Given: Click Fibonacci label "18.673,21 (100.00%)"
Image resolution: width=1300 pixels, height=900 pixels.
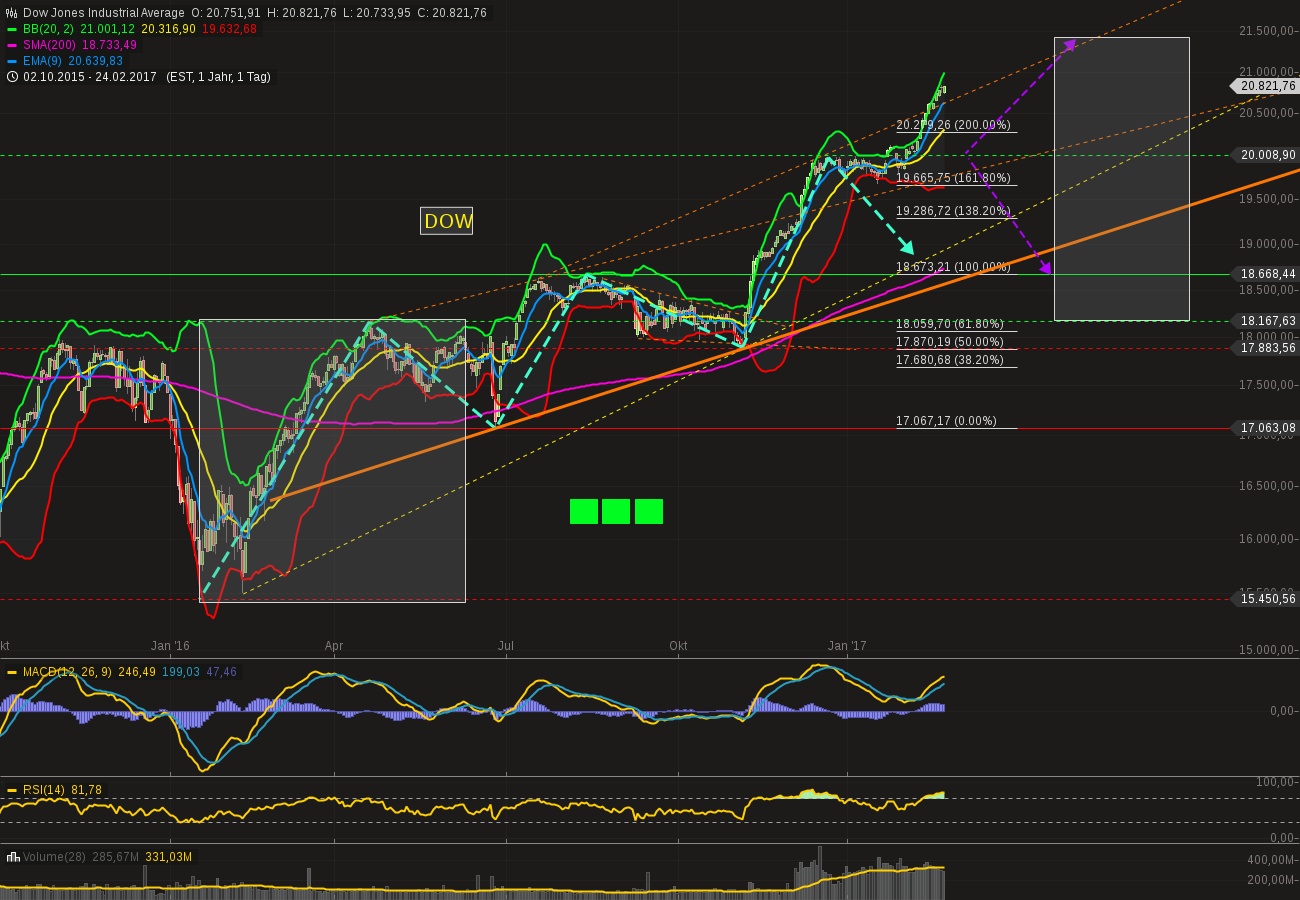Looking at the screenshot, I should pyautogui.click(x=953, y=268).
